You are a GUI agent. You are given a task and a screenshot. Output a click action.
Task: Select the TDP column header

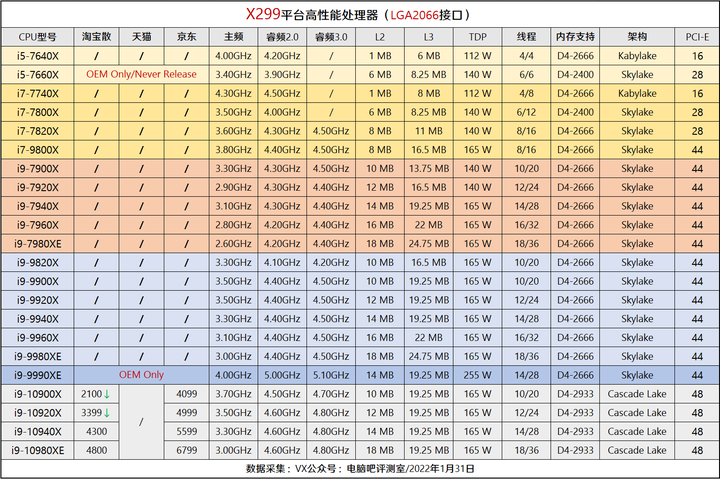coord(478,37)
